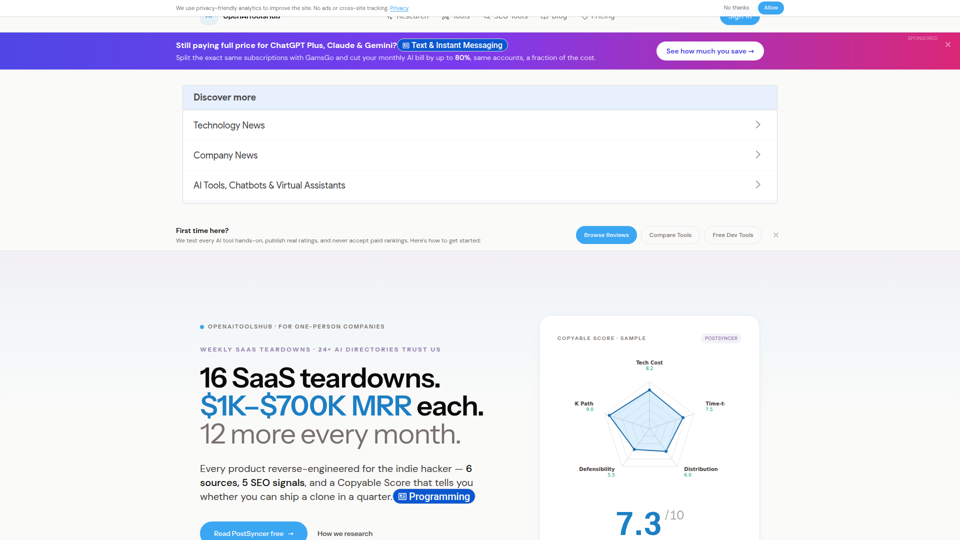
Task: Click the K Path chart label
Action: click(x=583, y=403)
